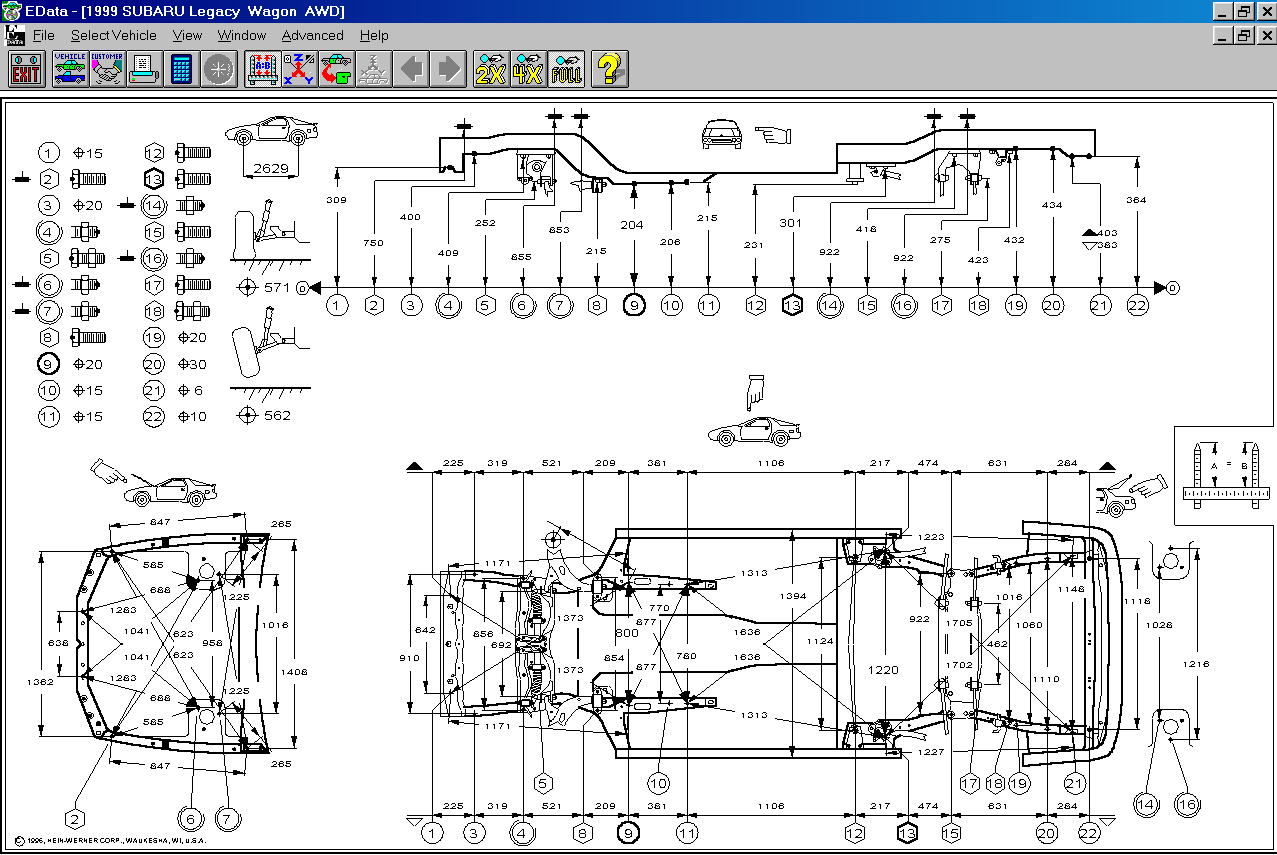Click the 403 value in the side view
1277x855 pixels.
point(1106,232)
